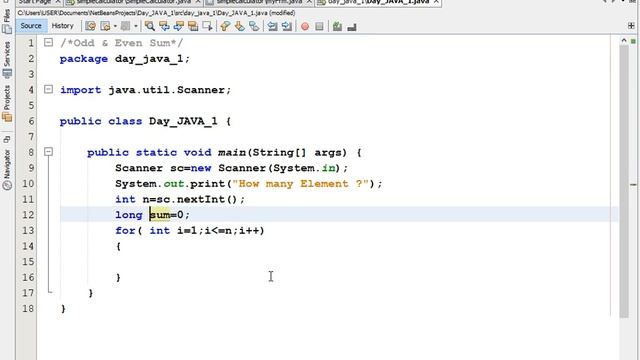640x360 pixels.
Task: Switch to Start Page tab
Action: 40,2
